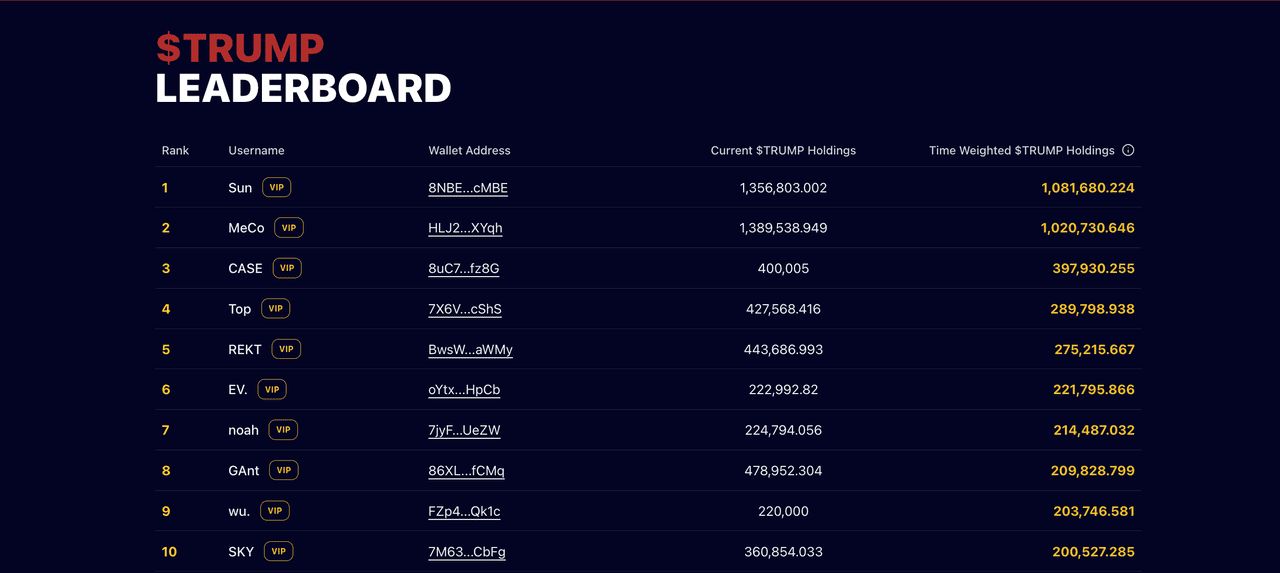Click the info icon beside Time Weighted Holdings
The image size is (1280, 573).
pos(1128,150)
